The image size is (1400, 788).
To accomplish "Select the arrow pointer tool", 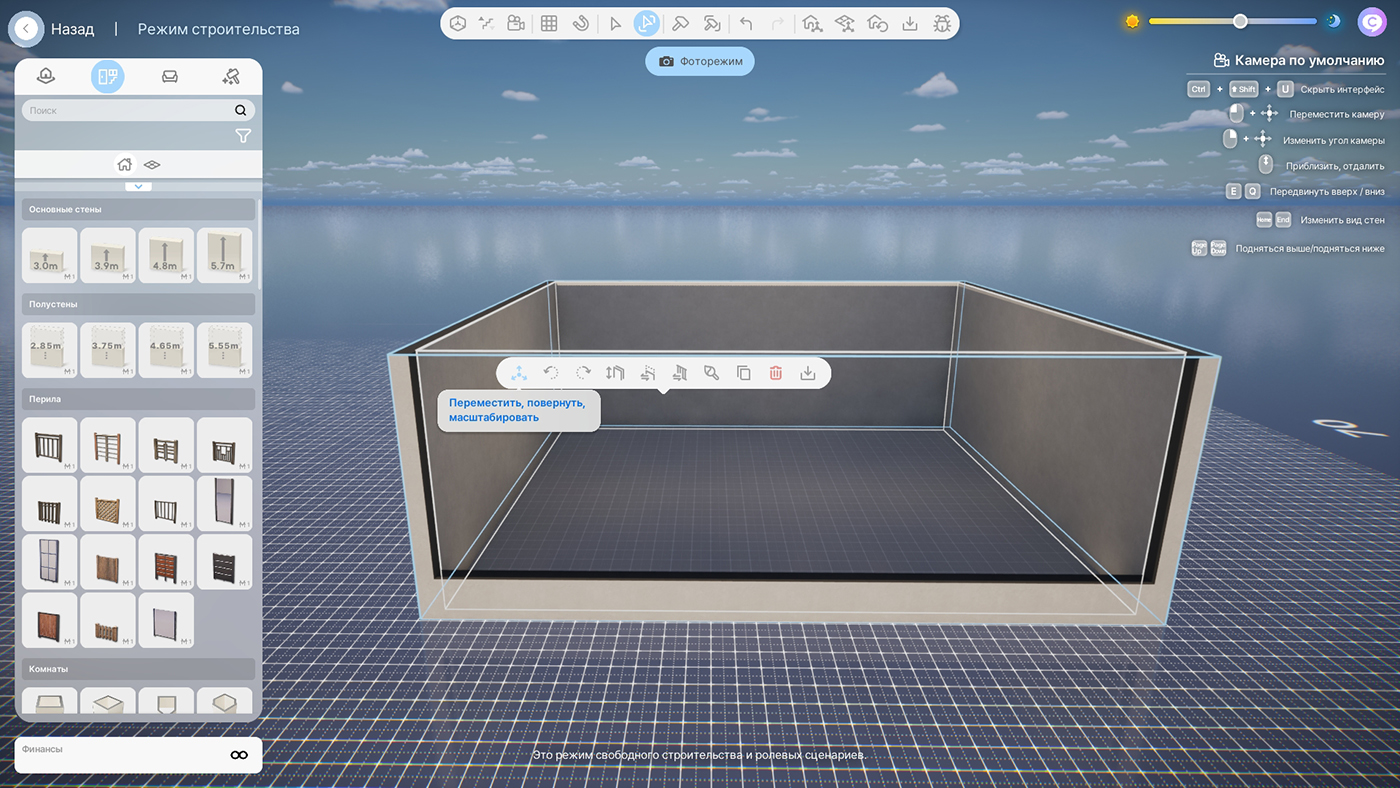I will coord(615,23).
